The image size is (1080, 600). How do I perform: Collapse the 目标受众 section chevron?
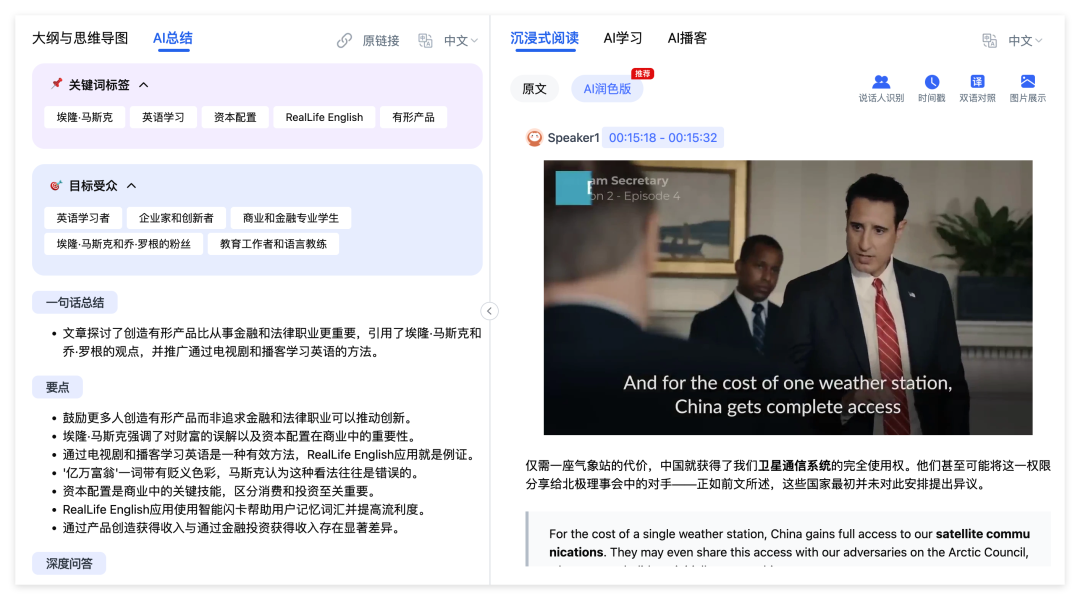tap(131, 186)
